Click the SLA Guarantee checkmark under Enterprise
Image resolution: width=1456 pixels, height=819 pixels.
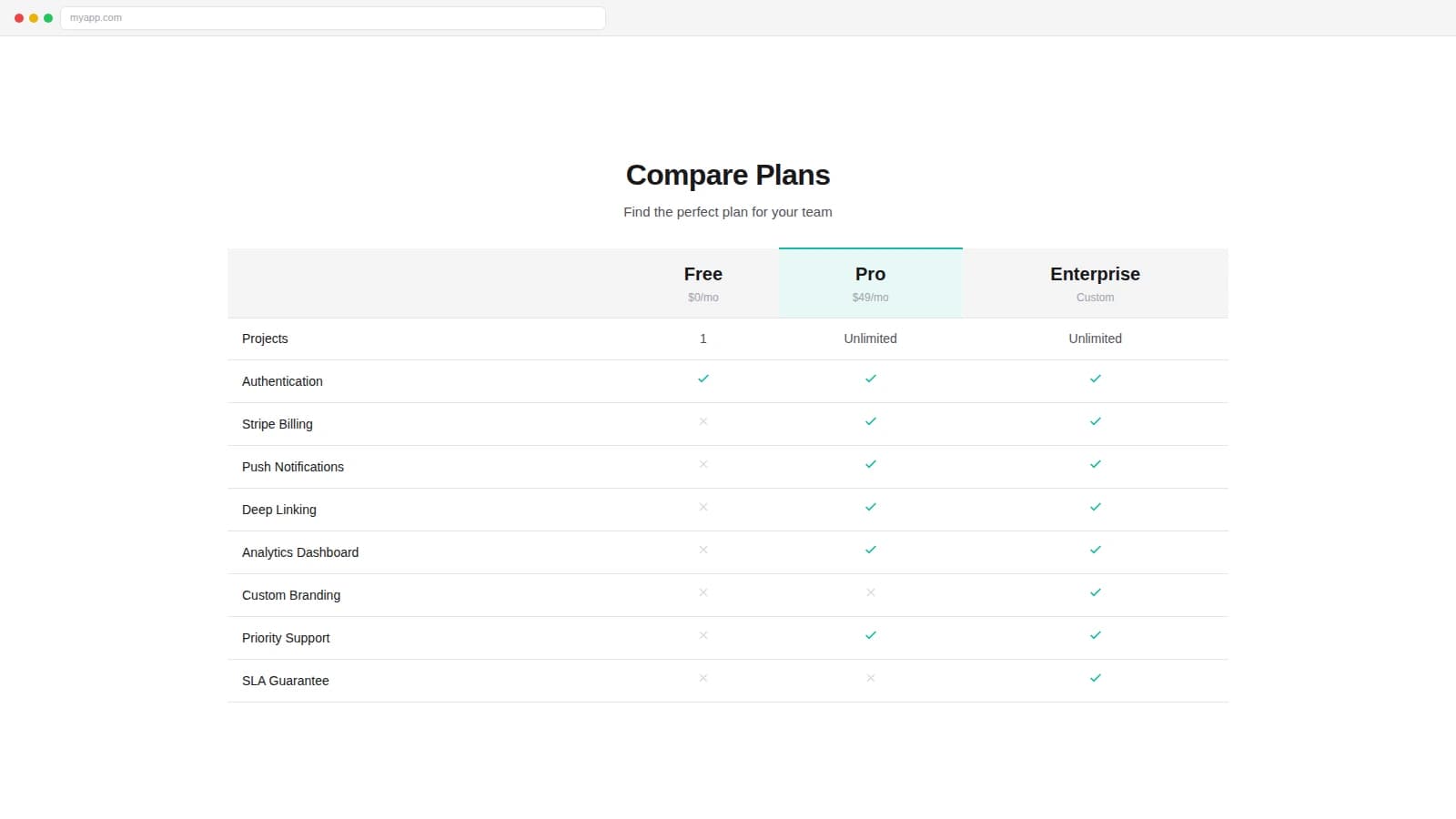click(x=1096, y=678)
